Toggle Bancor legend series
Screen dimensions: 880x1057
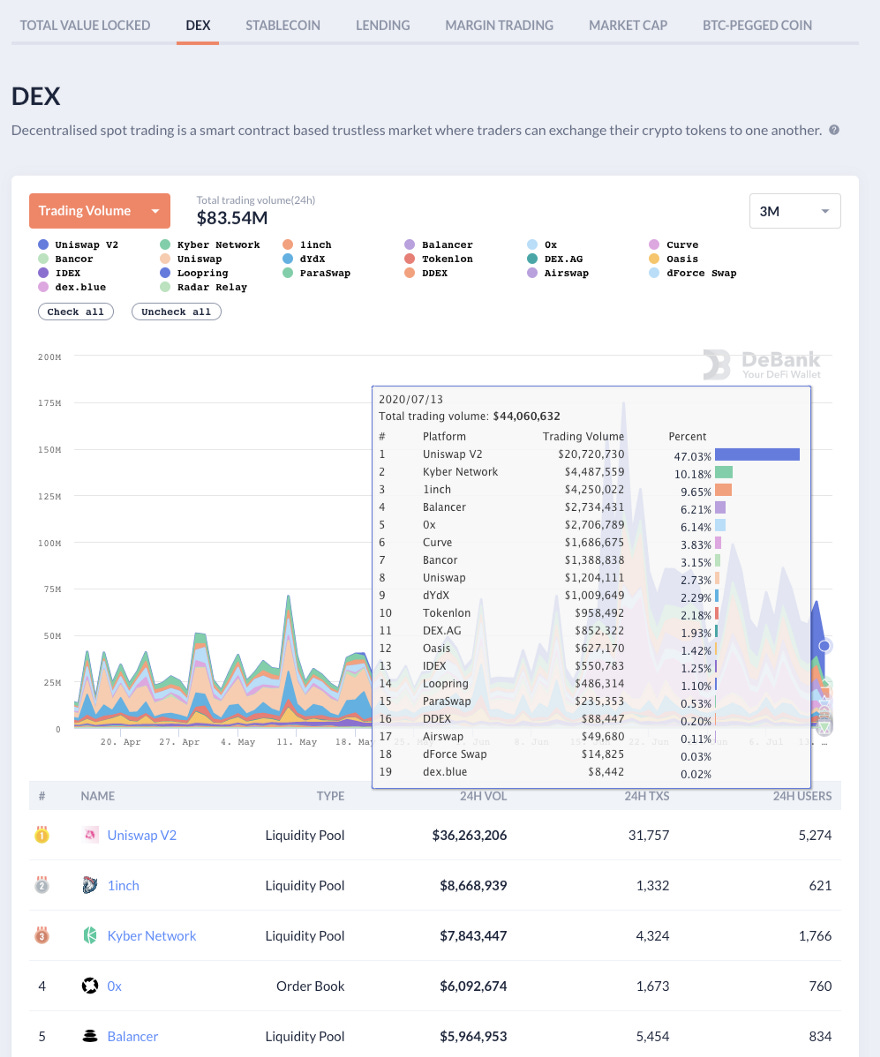(x=66, y=259)
